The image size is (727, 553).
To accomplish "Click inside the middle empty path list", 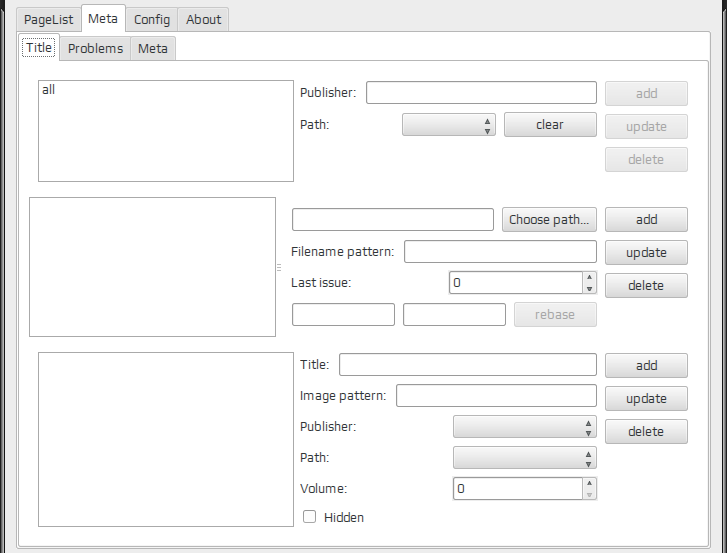I will [153, 267].
